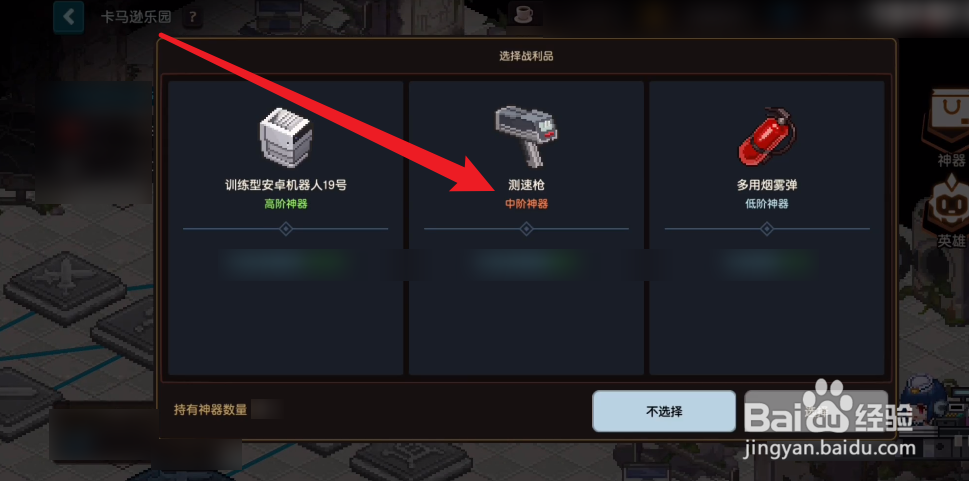Click the 持有神器数量 count label
Viewport: 969px width, 481px height.
tap(210, 410)
